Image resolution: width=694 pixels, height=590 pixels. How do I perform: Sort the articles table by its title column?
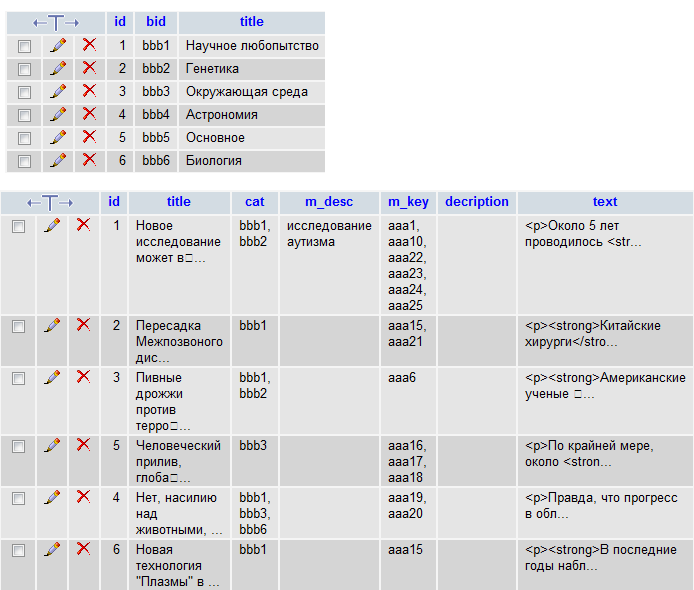click(179, 202)
